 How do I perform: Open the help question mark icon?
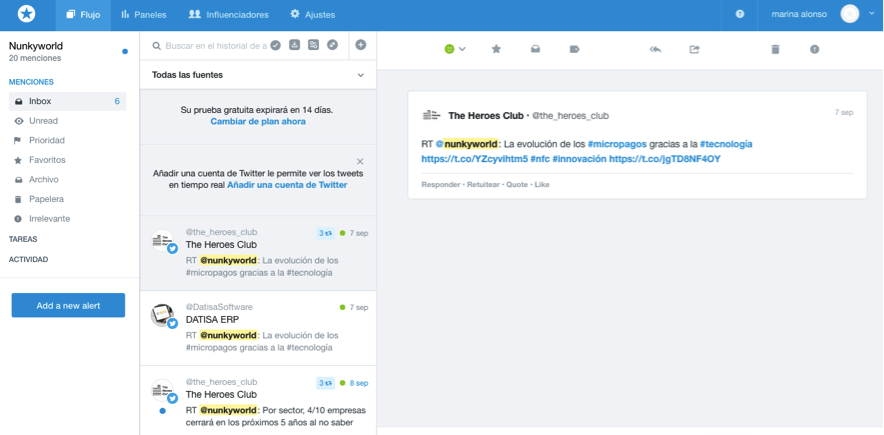coord(740,15)
